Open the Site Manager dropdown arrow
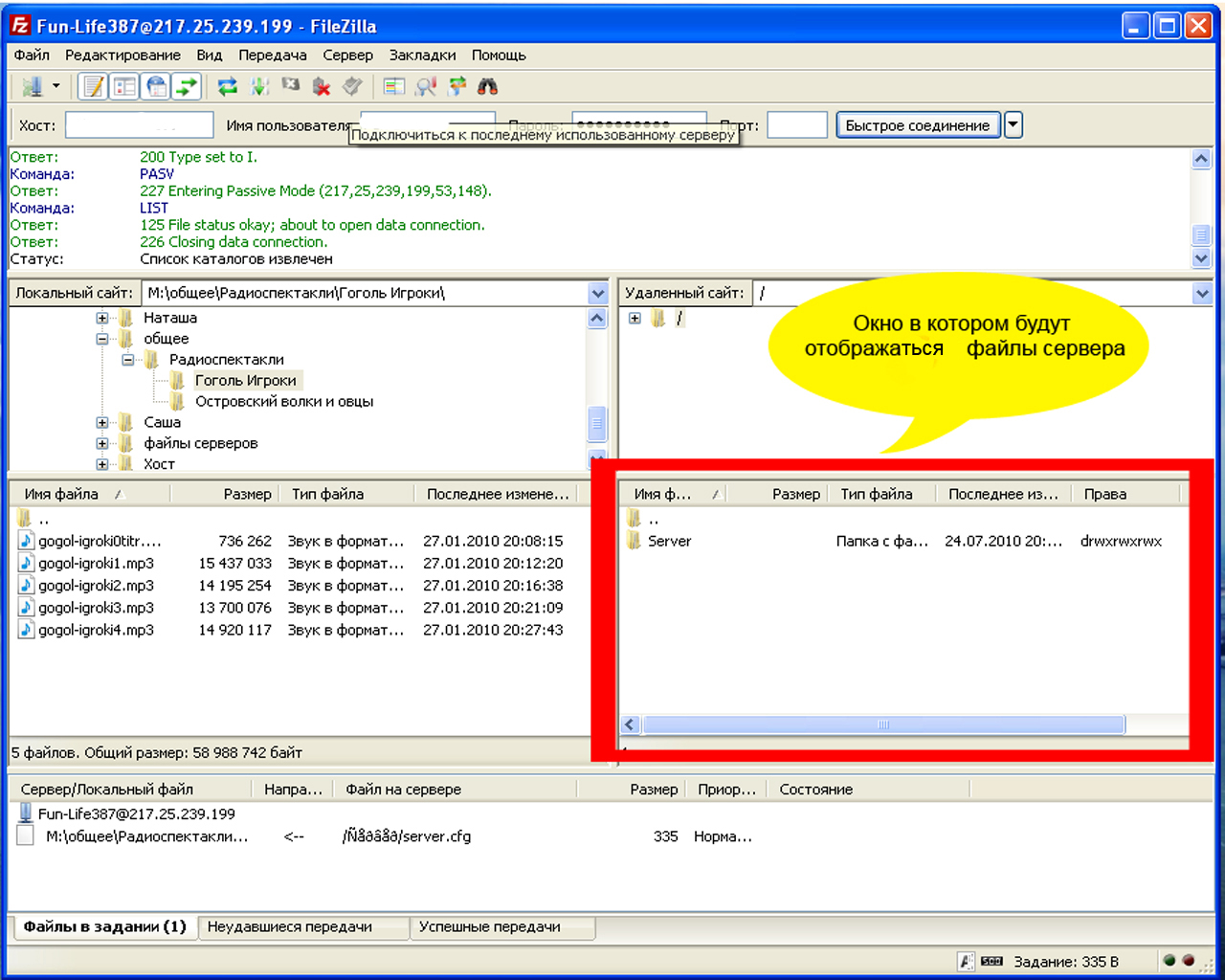 pos(56,87)
